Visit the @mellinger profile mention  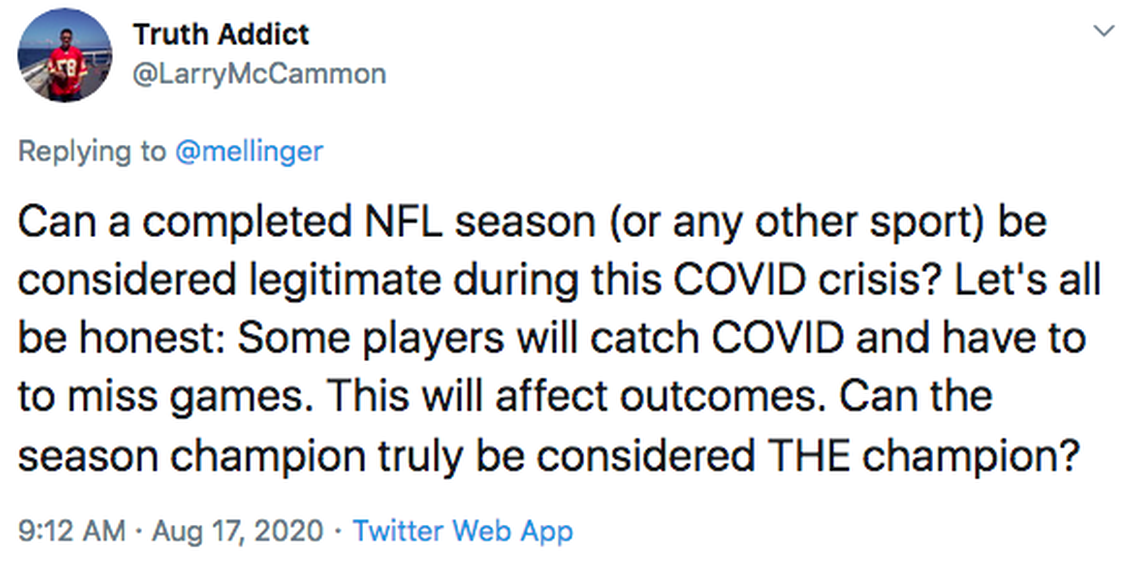[249, 151]
